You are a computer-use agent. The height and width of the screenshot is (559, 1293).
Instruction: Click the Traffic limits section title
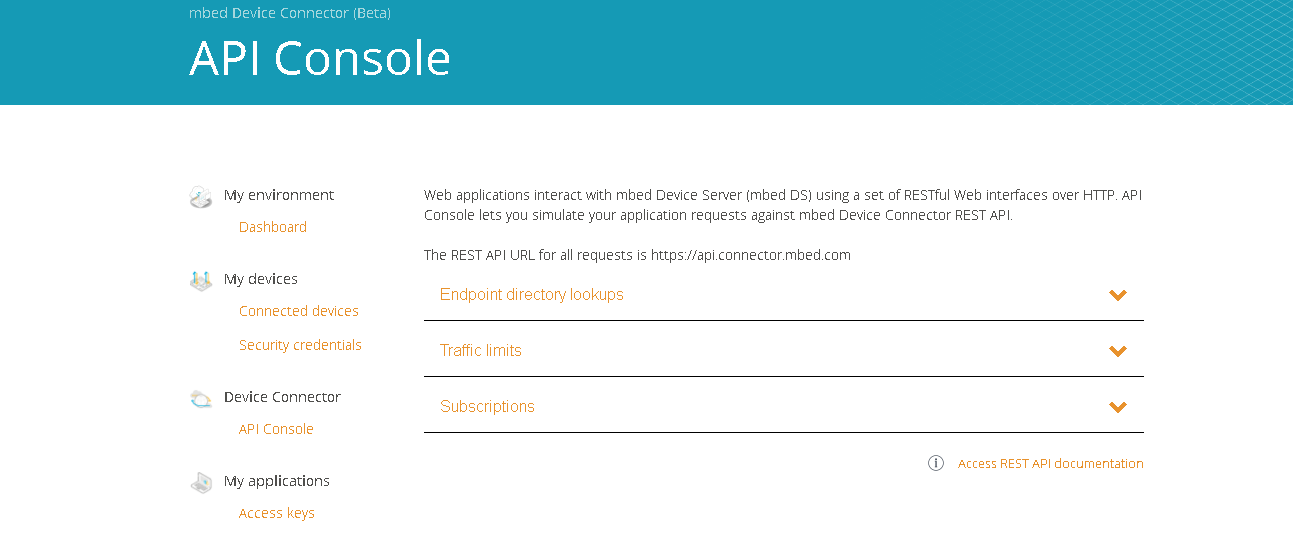(x=481, y=351)
